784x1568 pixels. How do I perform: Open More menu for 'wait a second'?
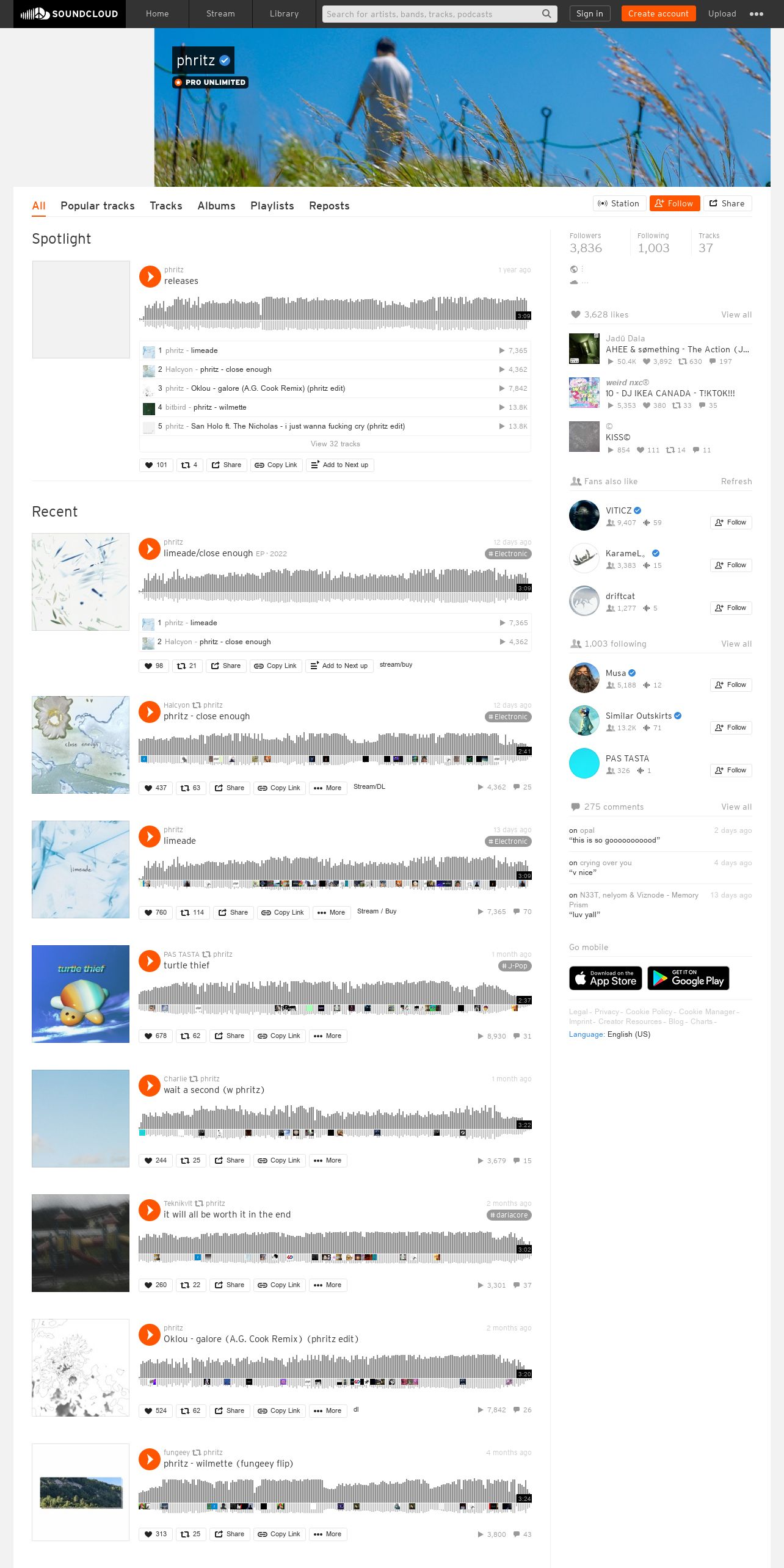328,1160
